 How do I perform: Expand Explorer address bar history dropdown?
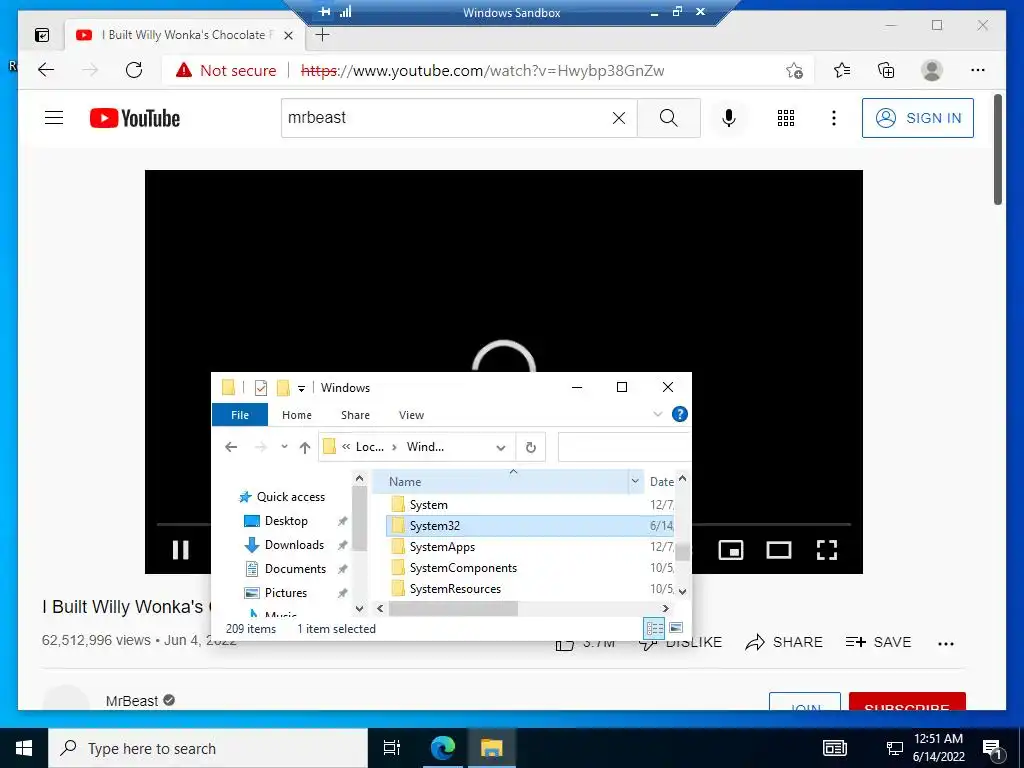500,447
